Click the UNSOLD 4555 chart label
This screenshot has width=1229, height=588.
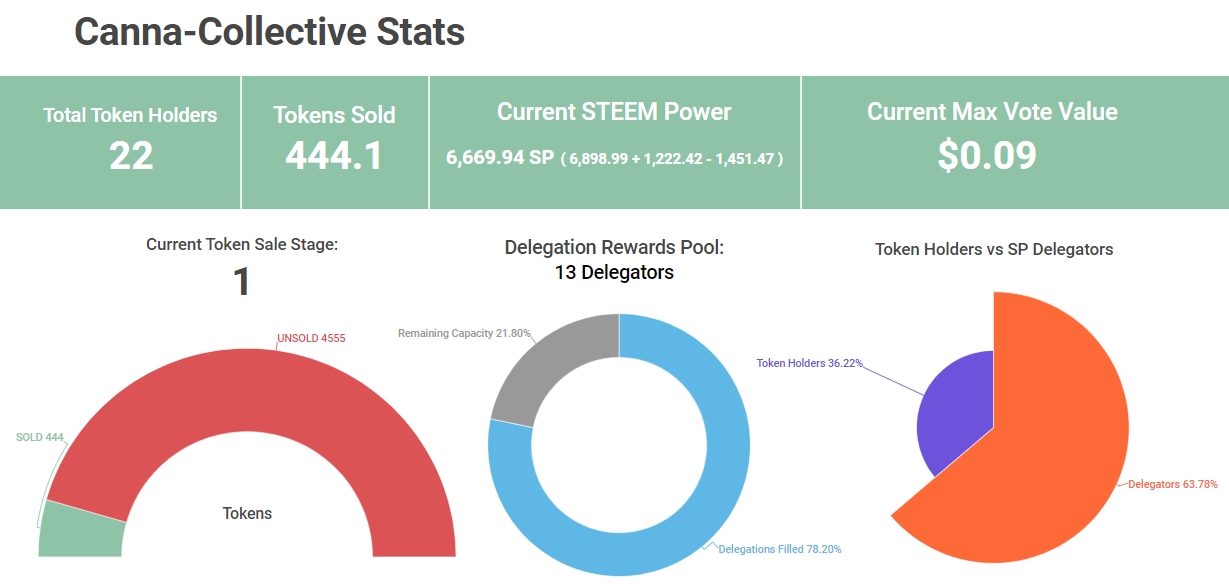pyautogui.click(x=311, y=338)
